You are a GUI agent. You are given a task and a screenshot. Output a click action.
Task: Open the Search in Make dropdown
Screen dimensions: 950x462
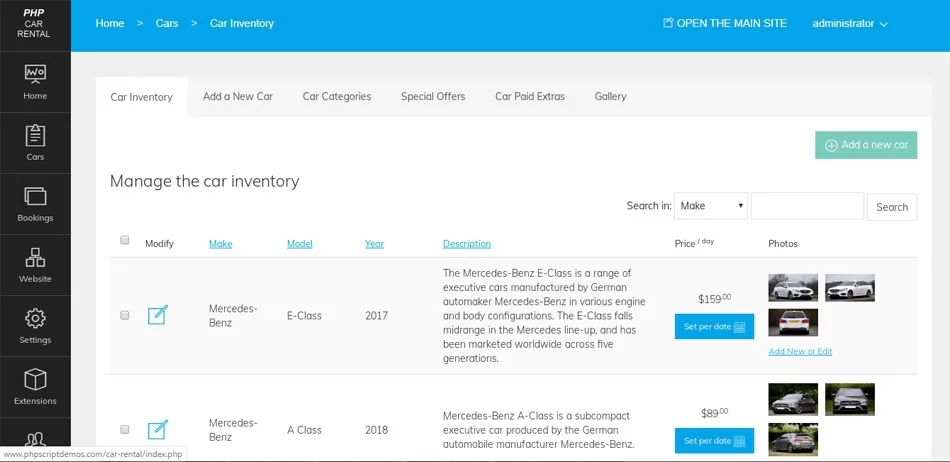pyautogui.click(x=711, y=206)
